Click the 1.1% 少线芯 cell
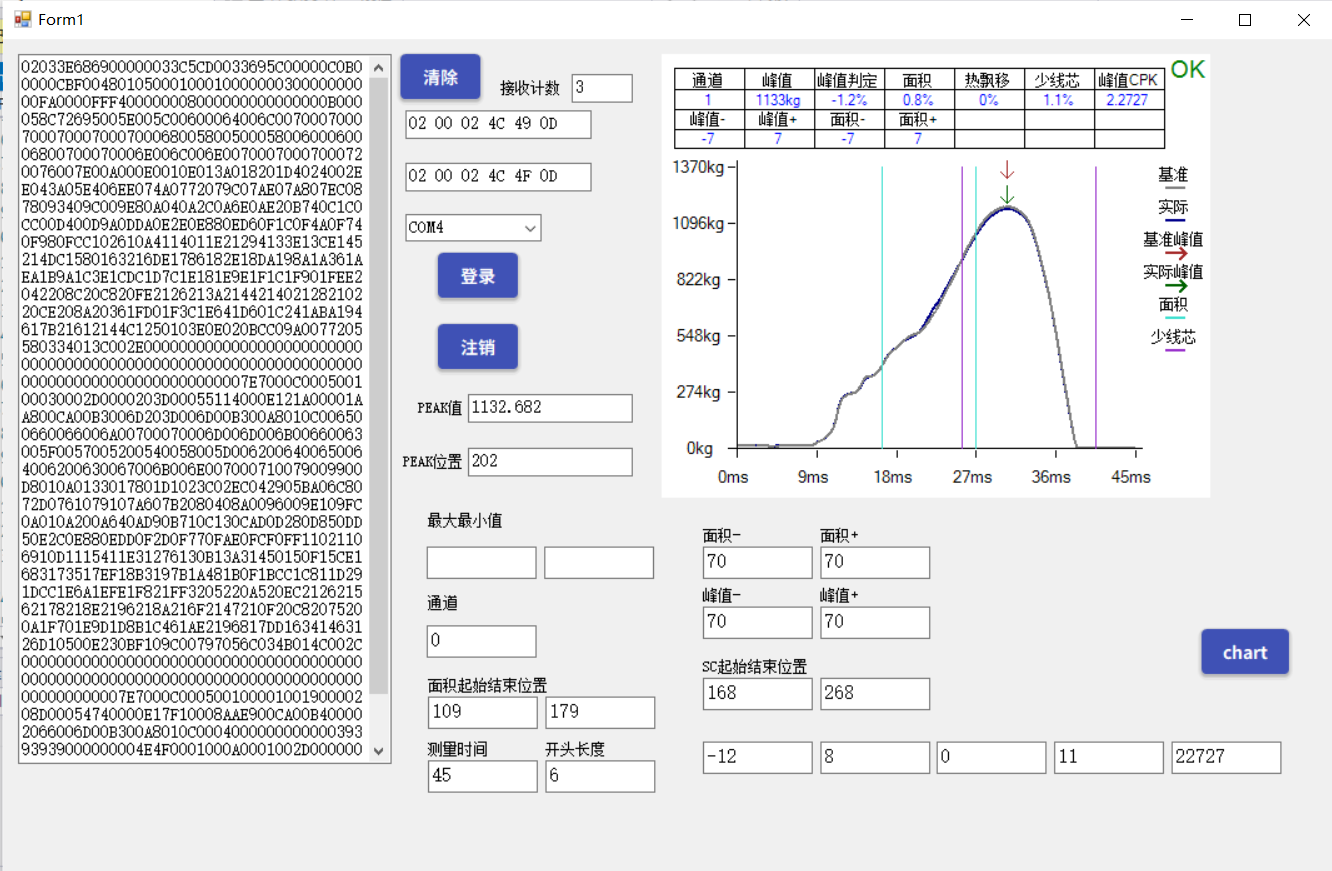The height and width of the screenshot is (871, 1332). pyautogui.click(x=1059, y=100)
